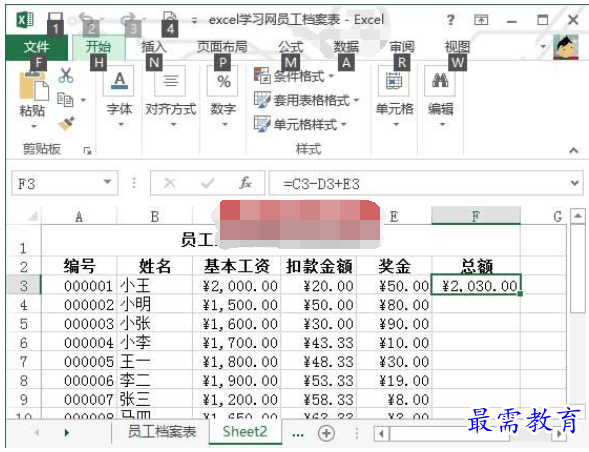Click the new sheet plus button
This screenshot has height=452, width=589.
pos(326,433)
